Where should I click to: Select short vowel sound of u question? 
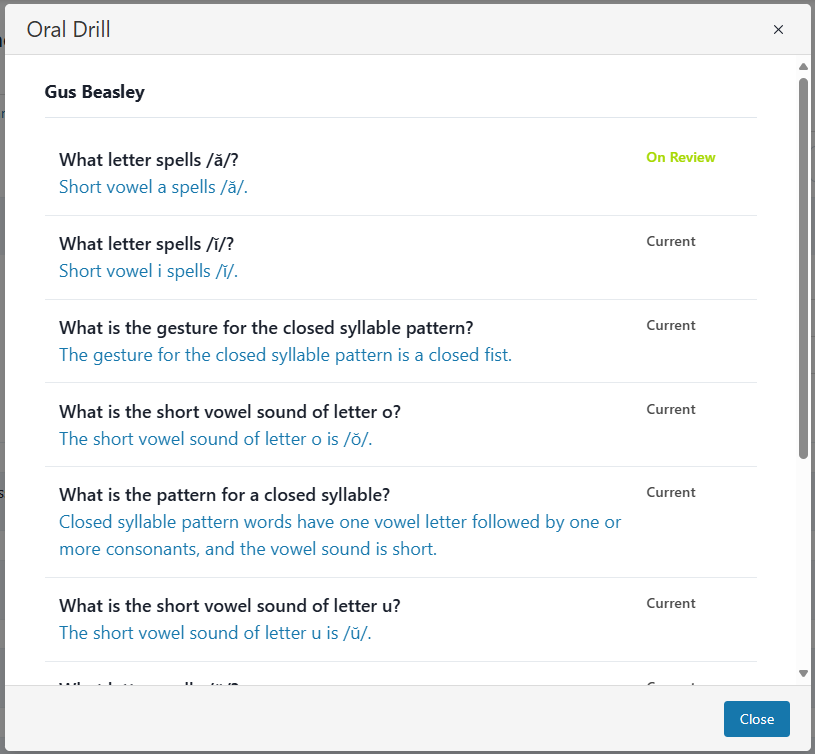(230, 606)
